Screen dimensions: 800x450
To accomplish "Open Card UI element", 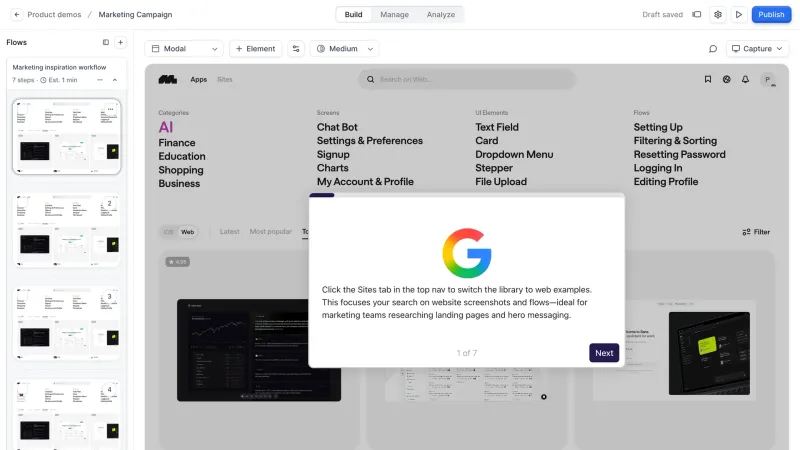I will pyautogui.click(x=487, y=141).
